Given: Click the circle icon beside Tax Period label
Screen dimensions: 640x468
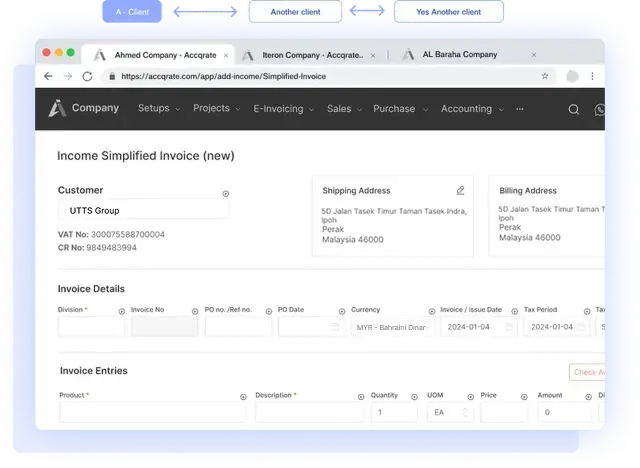Looking at the screenshot, I should 587,311.
